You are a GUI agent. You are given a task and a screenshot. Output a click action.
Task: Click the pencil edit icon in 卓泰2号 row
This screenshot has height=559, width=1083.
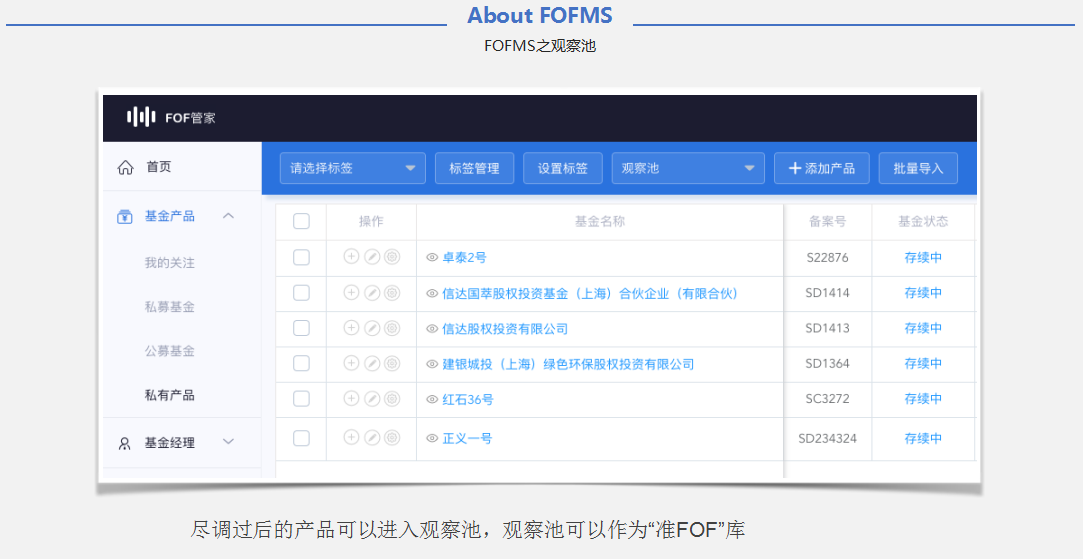point(372,256)
